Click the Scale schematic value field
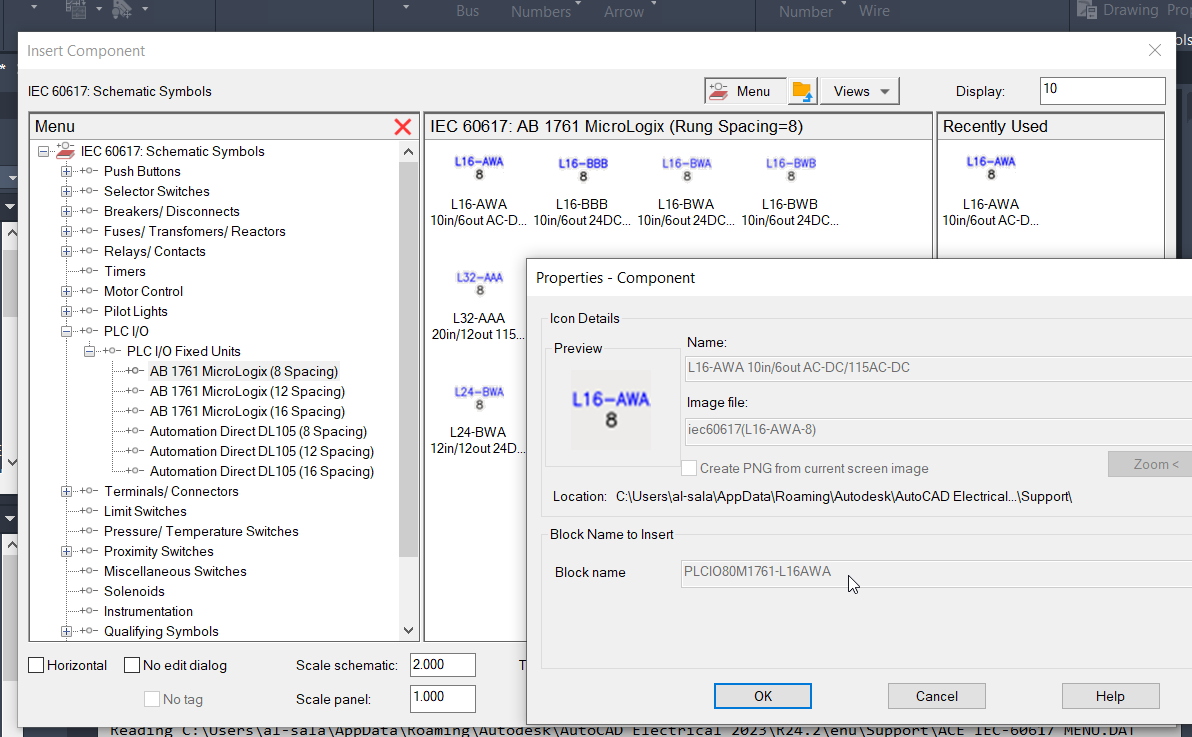Viewport: 1192px width, 737px height. click(x=442, y=664)
